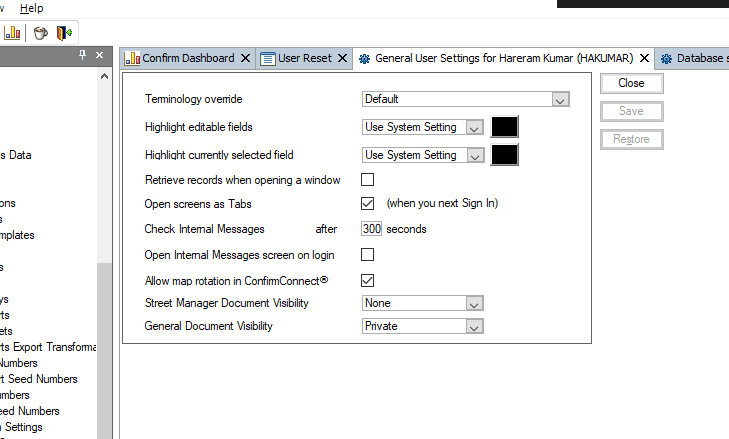Click the coffee cup toolbar icon
The width and height of the screenshot is (729, 439).
40,33
